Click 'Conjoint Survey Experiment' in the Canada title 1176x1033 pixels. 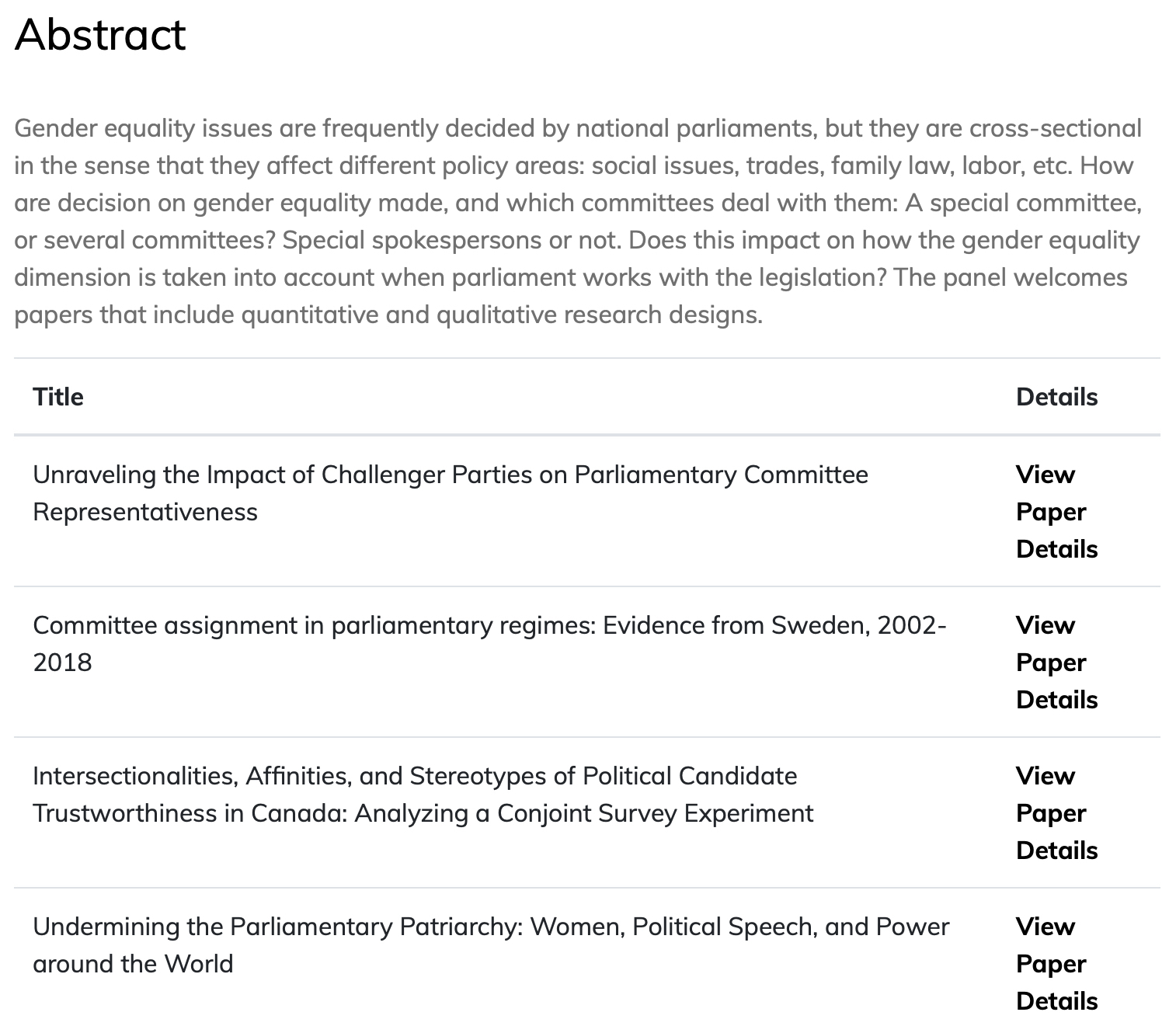[655, 813]
